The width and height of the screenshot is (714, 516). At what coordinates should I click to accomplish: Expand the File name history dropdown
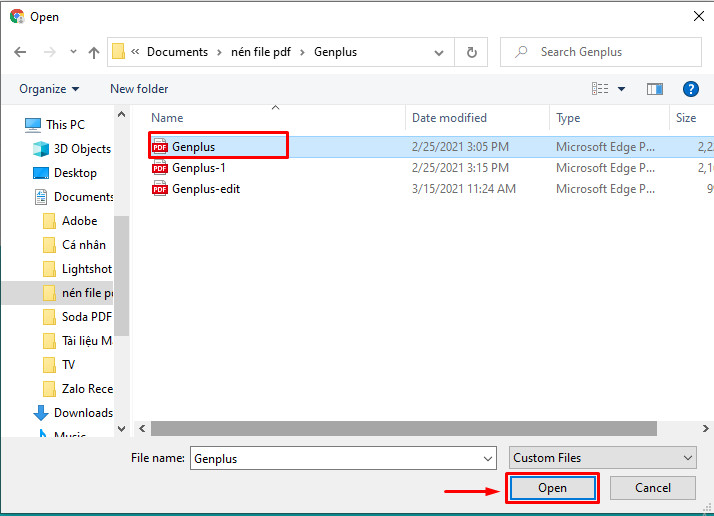click(488, 458)
